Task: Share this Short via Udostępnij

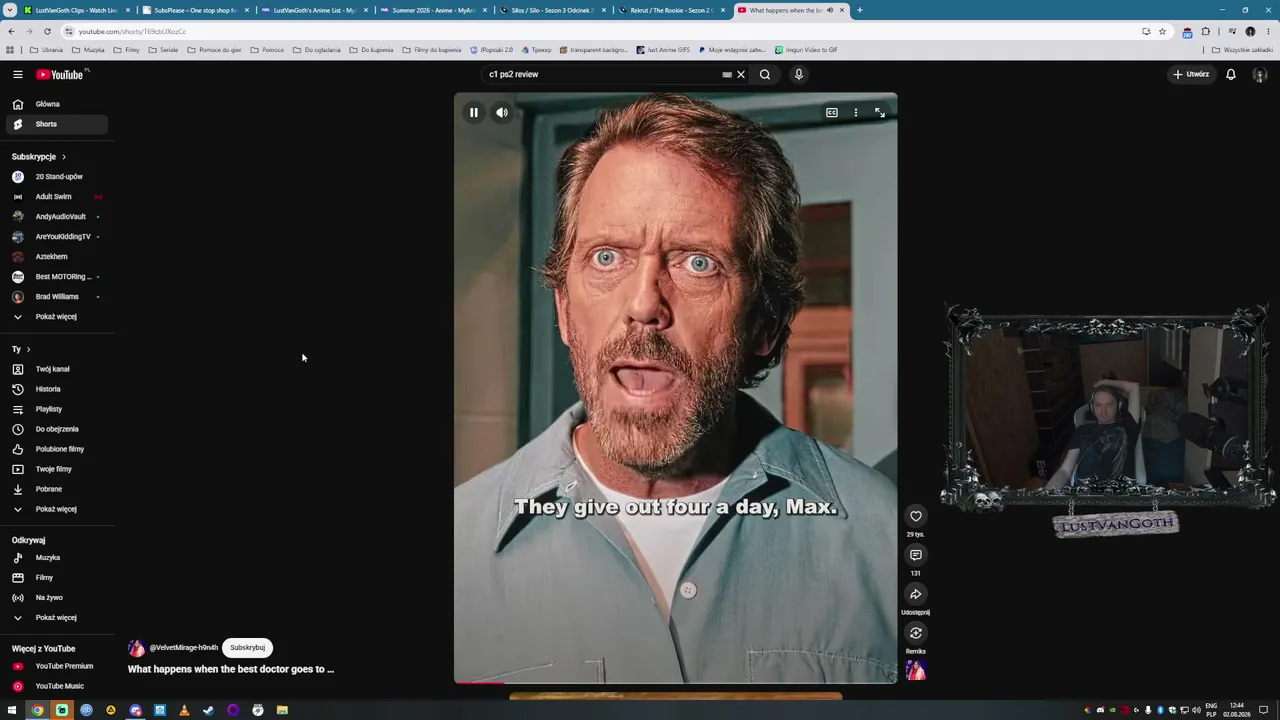Action: [915, 594]
